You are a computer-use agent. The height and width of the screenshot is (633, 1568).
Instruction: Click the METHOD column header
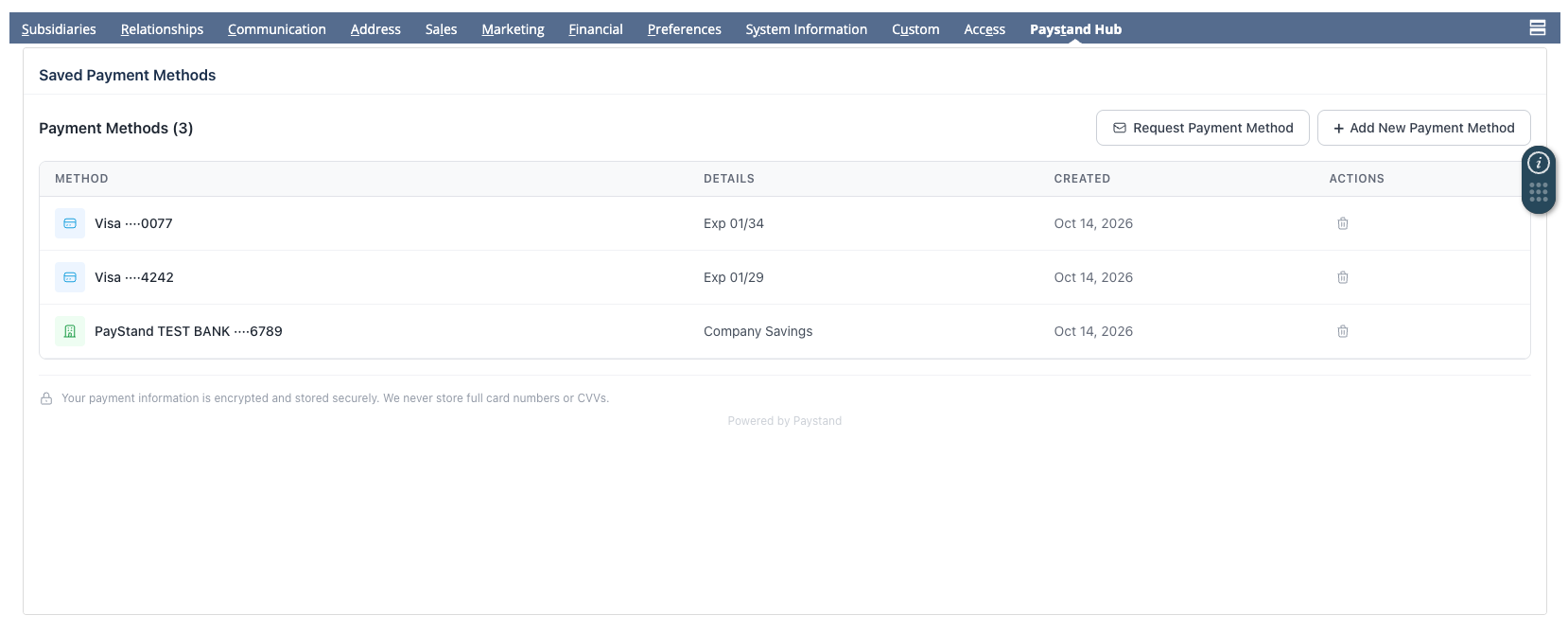[x=81, y=179]
